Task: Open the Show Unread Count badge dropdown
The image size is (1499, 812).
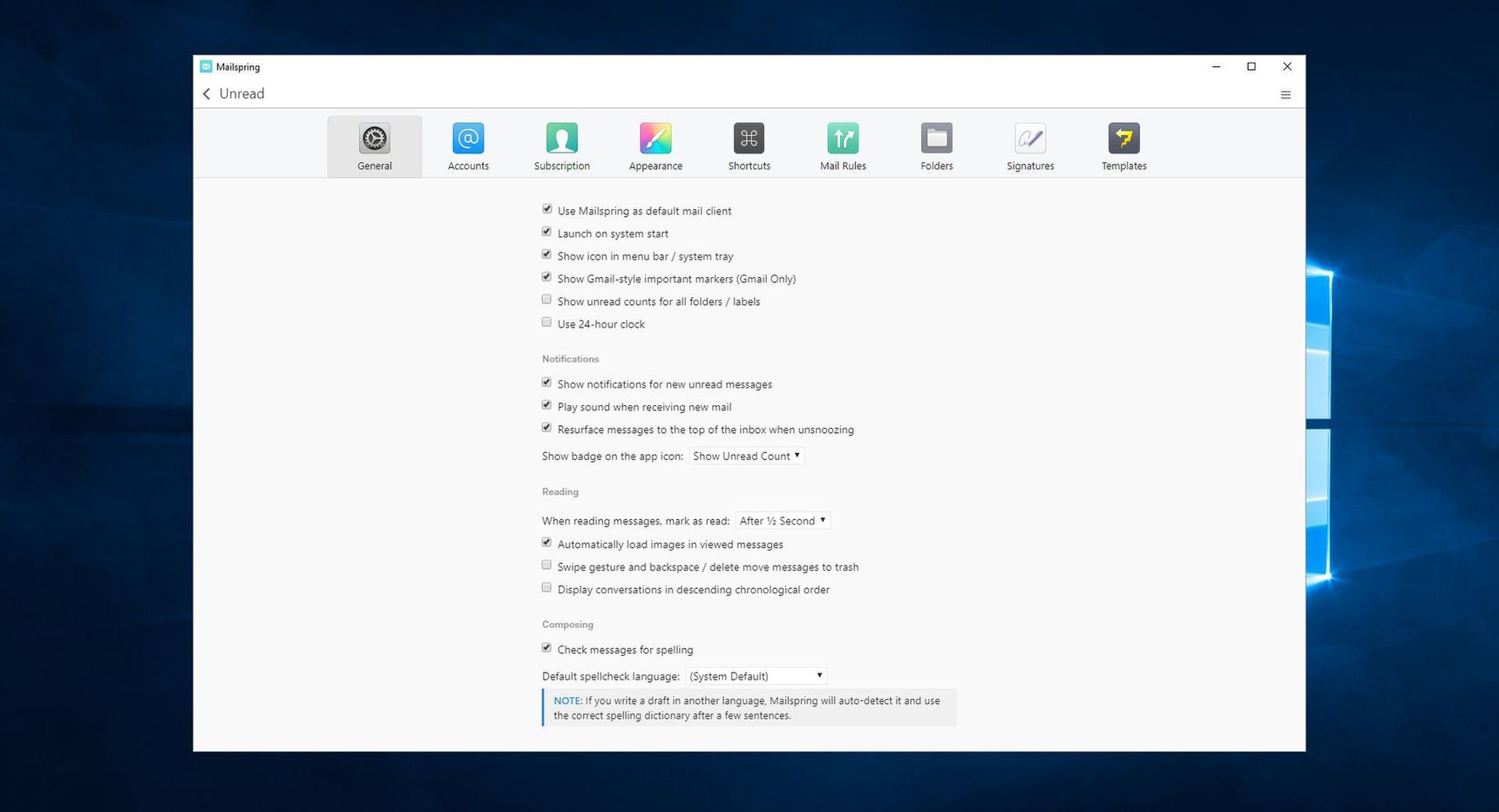Action: click(x=747, y=456)
